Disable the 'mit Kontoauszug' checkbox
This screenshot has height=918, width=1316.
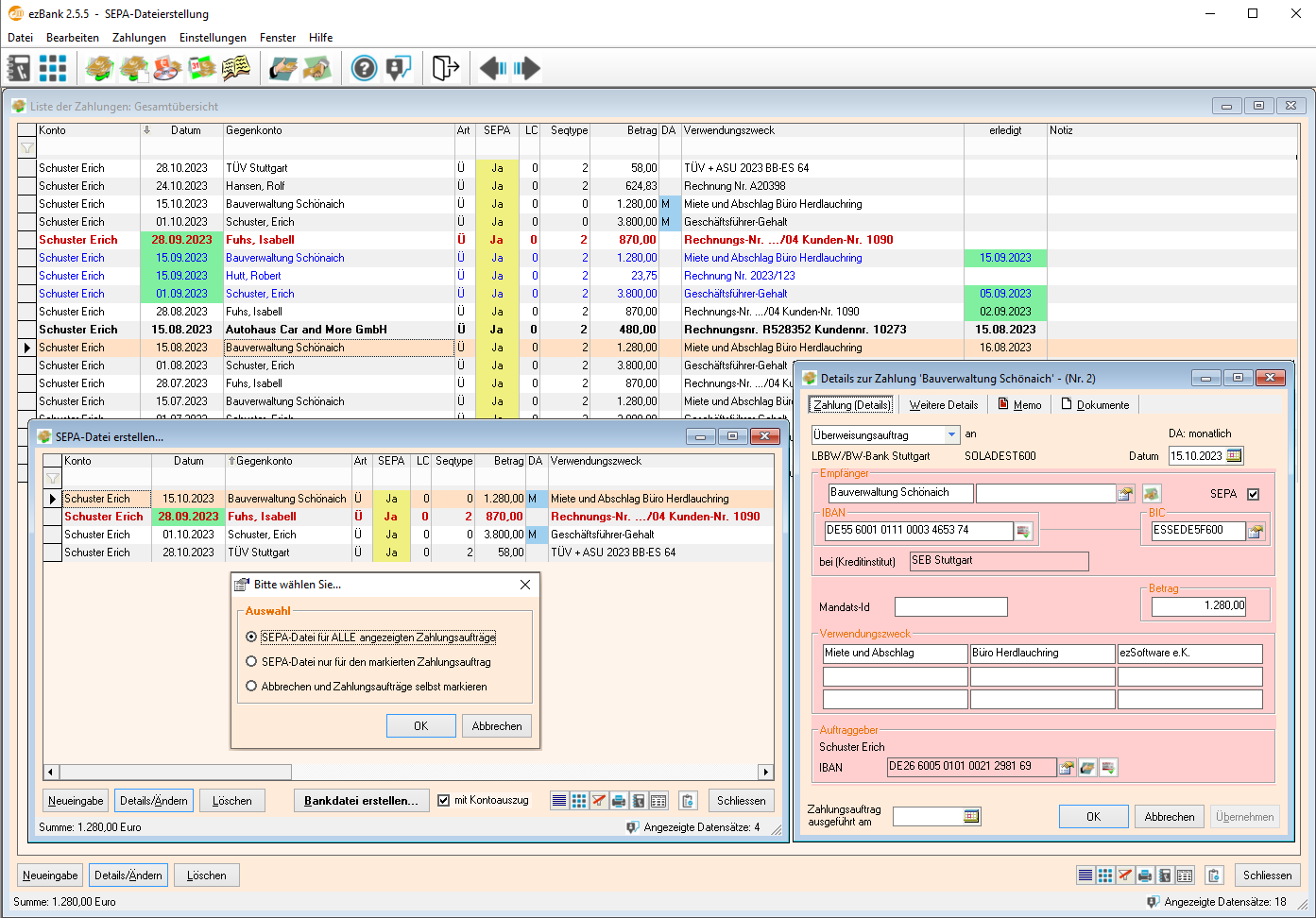[444, 800]
